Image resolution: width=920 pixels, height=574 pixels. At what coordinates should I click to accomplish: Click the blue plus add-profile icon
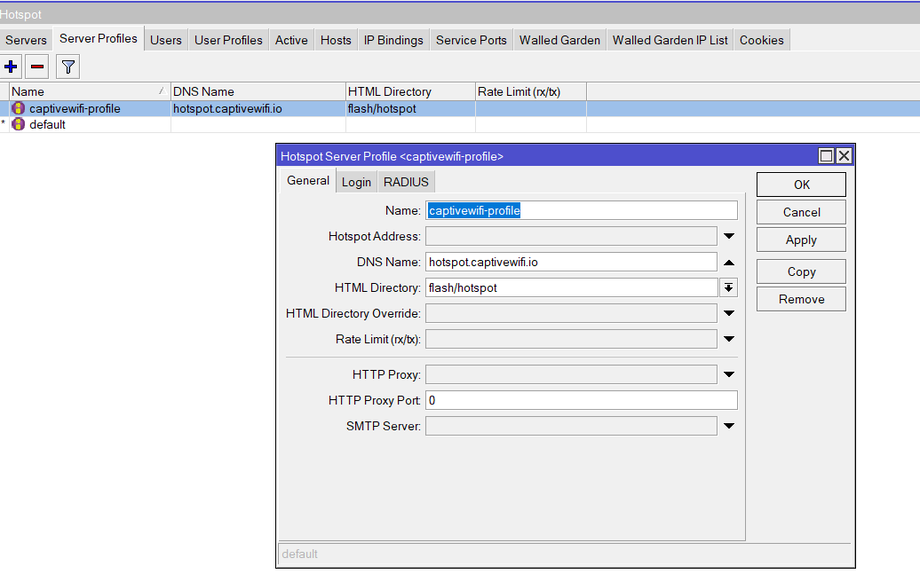[12, 67]
